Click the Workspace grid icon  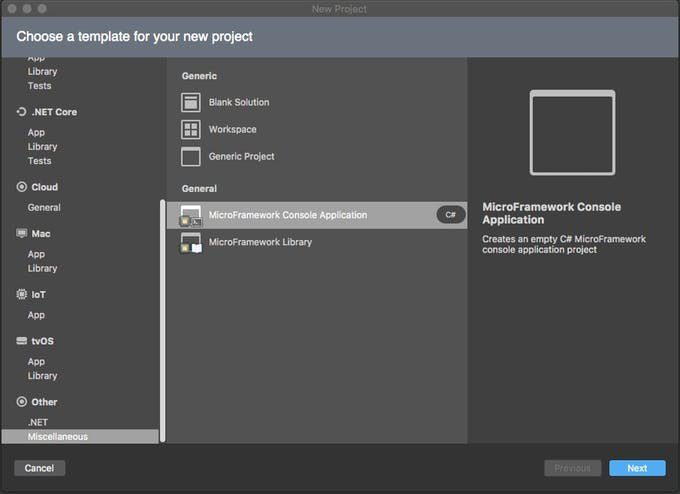pos(191,129)
